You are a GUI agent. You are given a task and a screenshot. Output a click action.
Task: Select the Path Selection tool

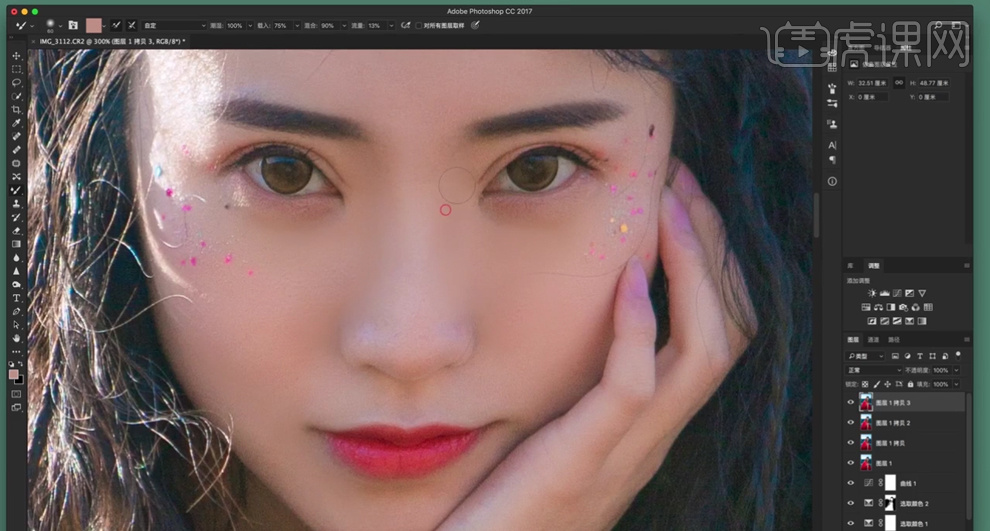coord(16,325)
